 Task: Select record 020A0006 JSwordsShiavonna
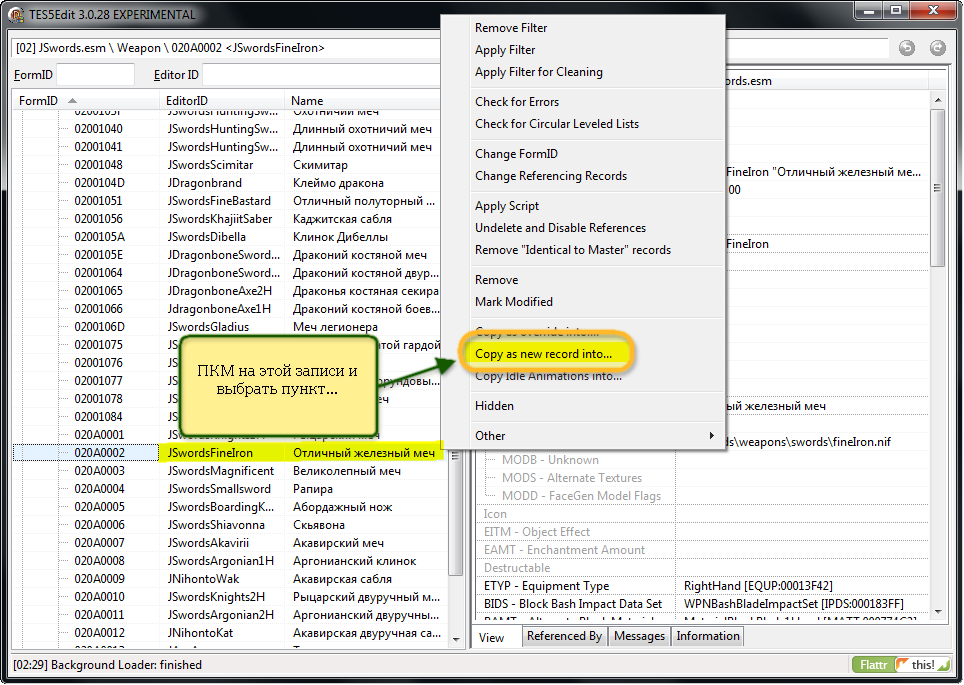(x=231, y=525)
